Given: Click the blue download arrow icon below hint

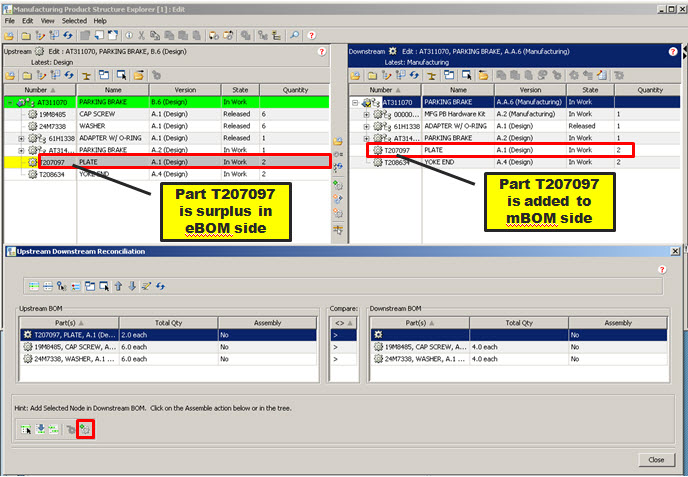Looking at the screenshot, I should pos(40,429).
